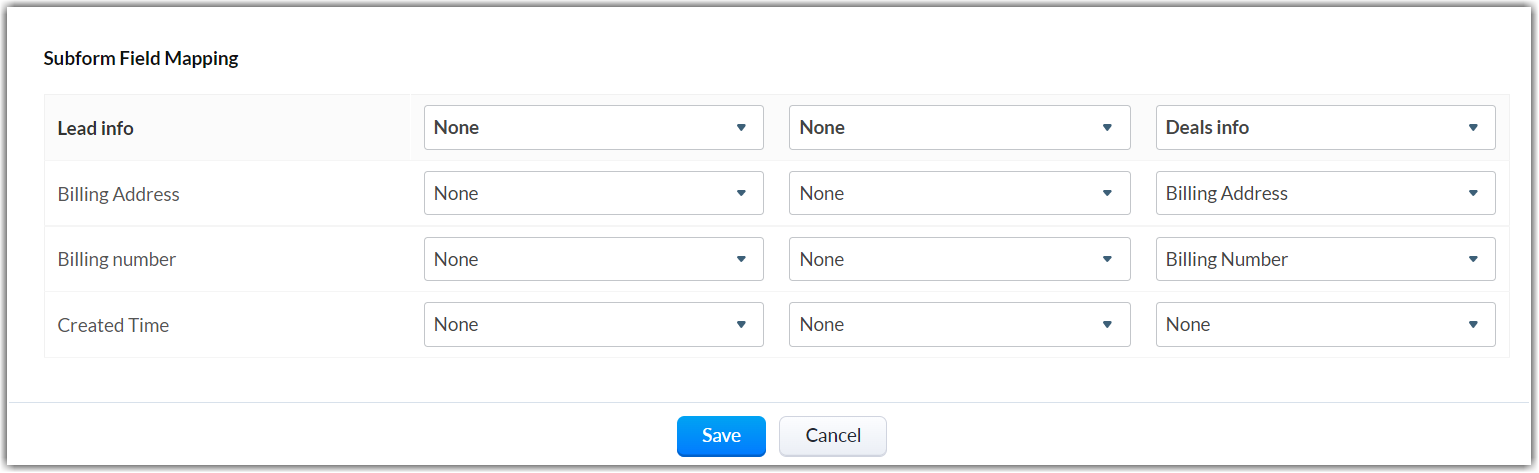This screenshot has width=1539, height=473.
Task: Open first None dropdown in Created Time row
Action: click(593, 325)
